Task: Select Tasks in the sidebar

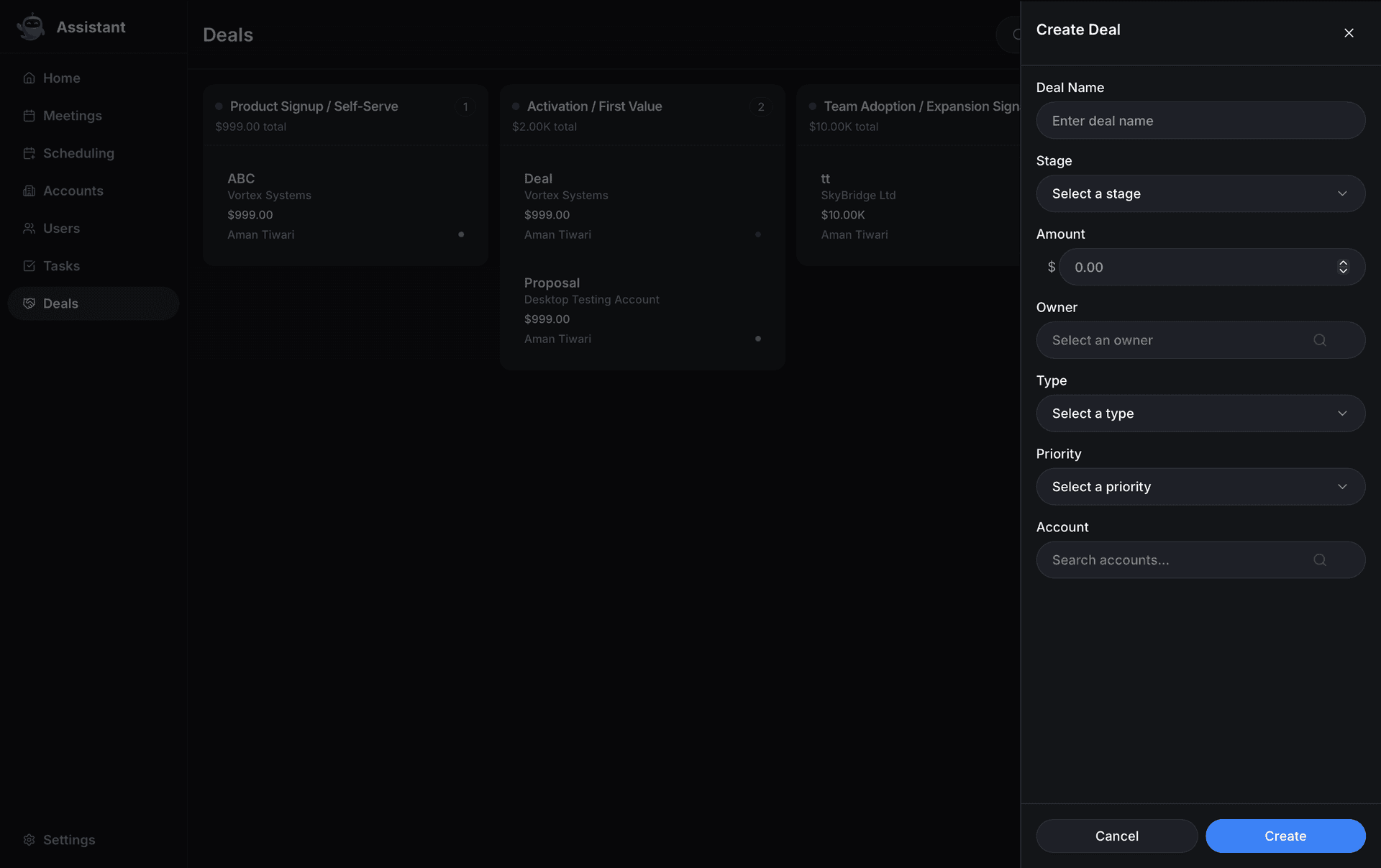Action: point(94,266)
